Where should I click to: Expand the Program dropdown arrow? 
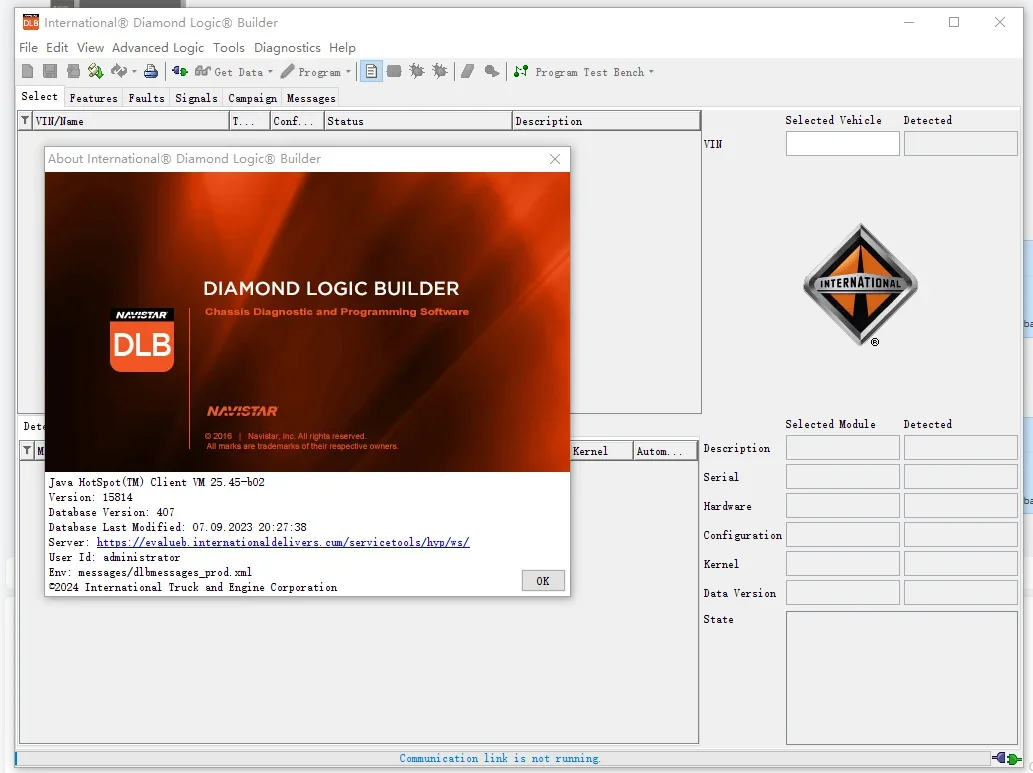point(349,72)
